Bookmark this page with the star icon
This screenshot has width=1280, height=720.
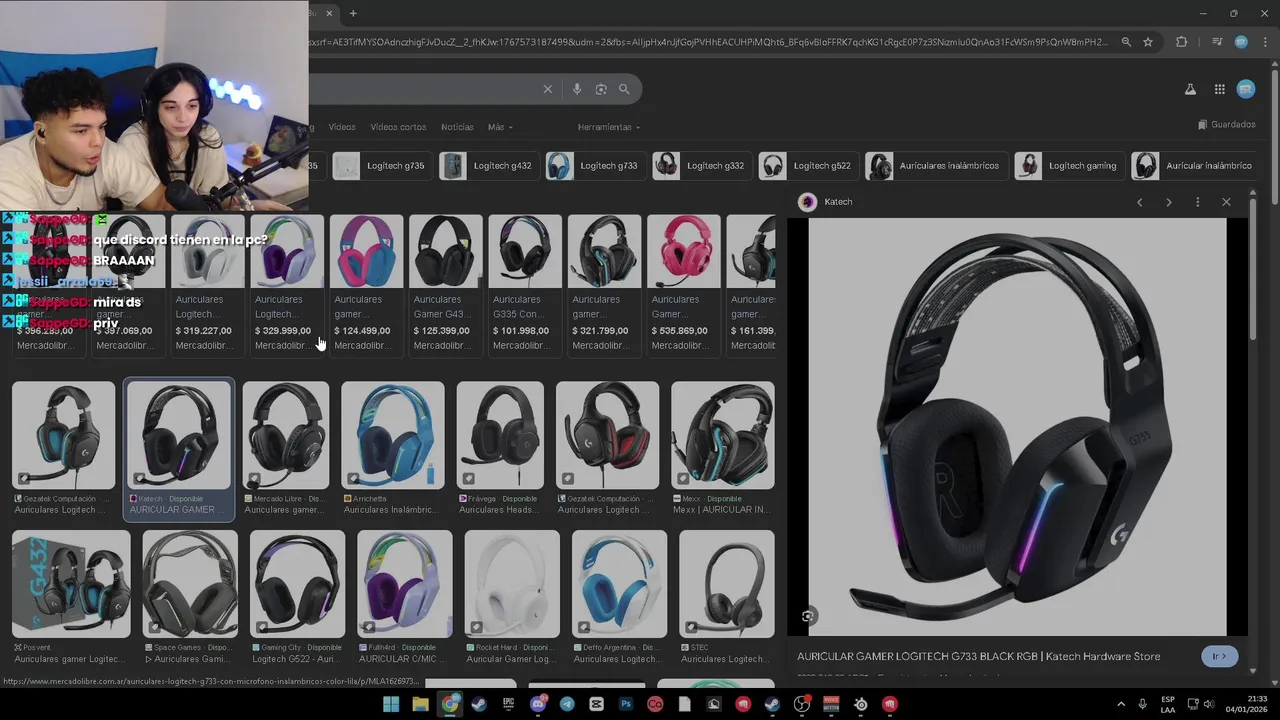[1148, 42]
